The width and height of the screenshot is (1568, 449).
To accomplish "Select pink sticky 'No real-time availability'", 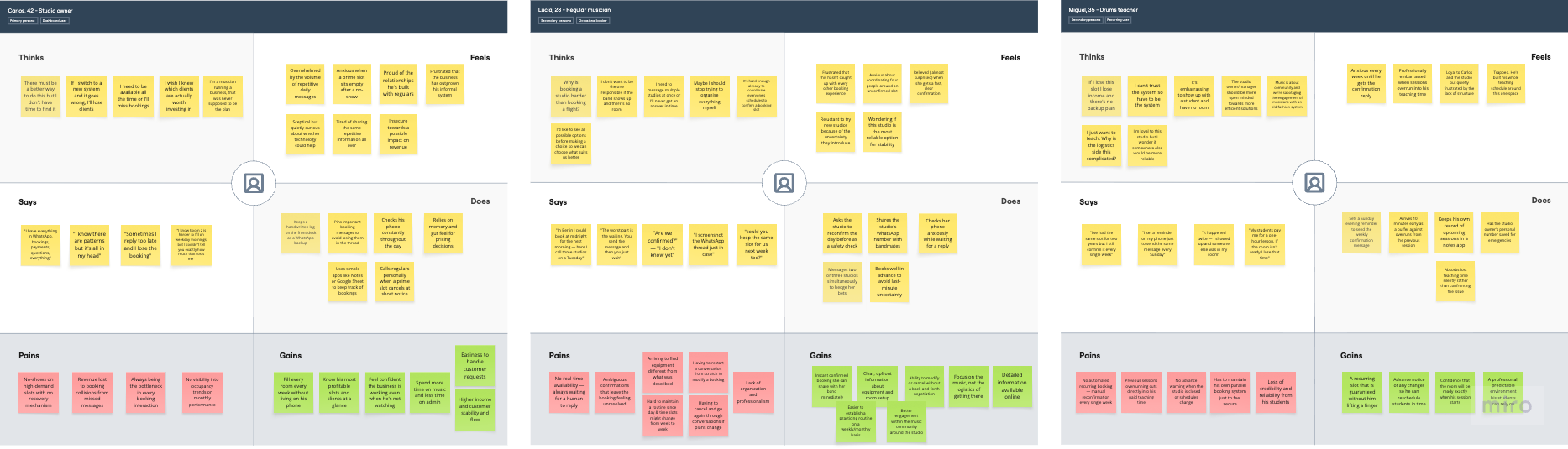I will coord(569,392).
